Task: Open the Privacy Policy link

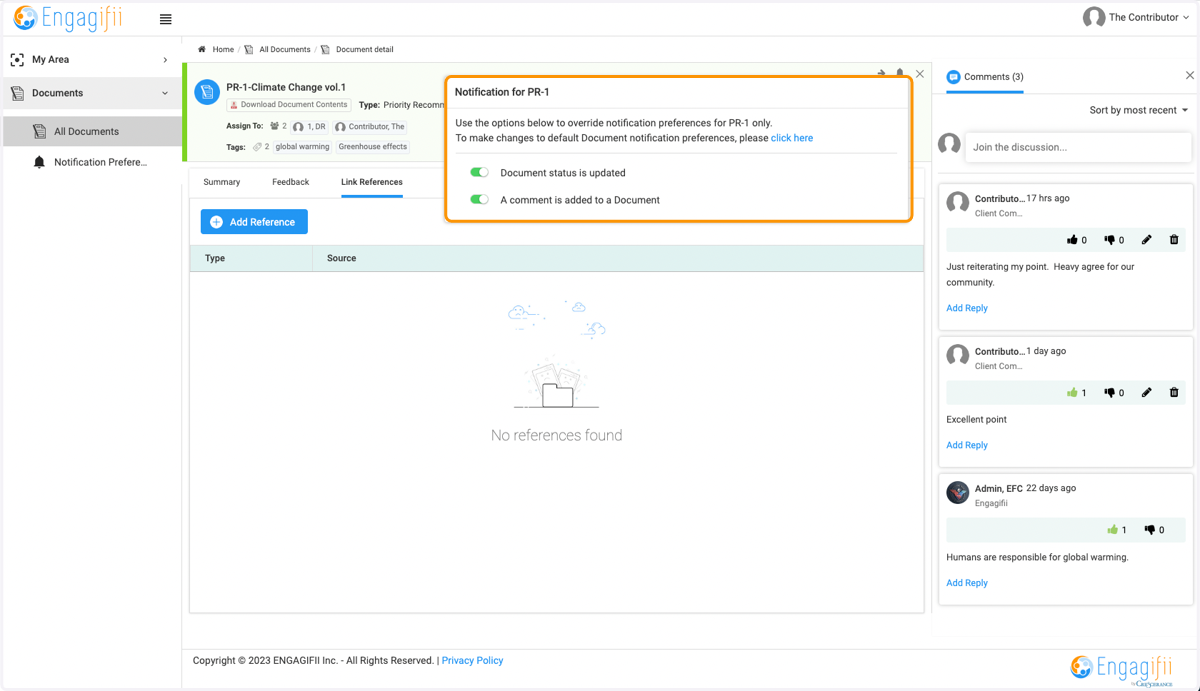Action: pos(472,660)
